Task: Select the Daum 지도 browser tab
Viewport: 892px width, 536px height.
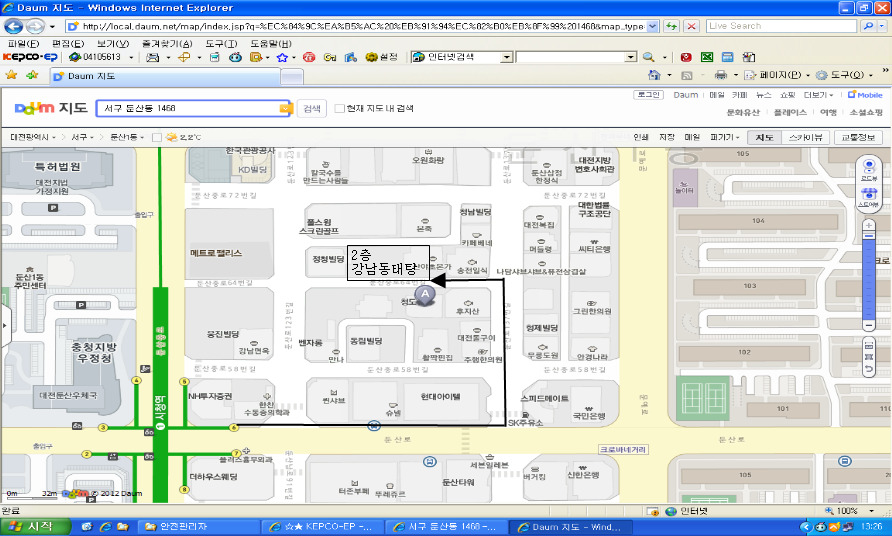Action: [166, 76]
